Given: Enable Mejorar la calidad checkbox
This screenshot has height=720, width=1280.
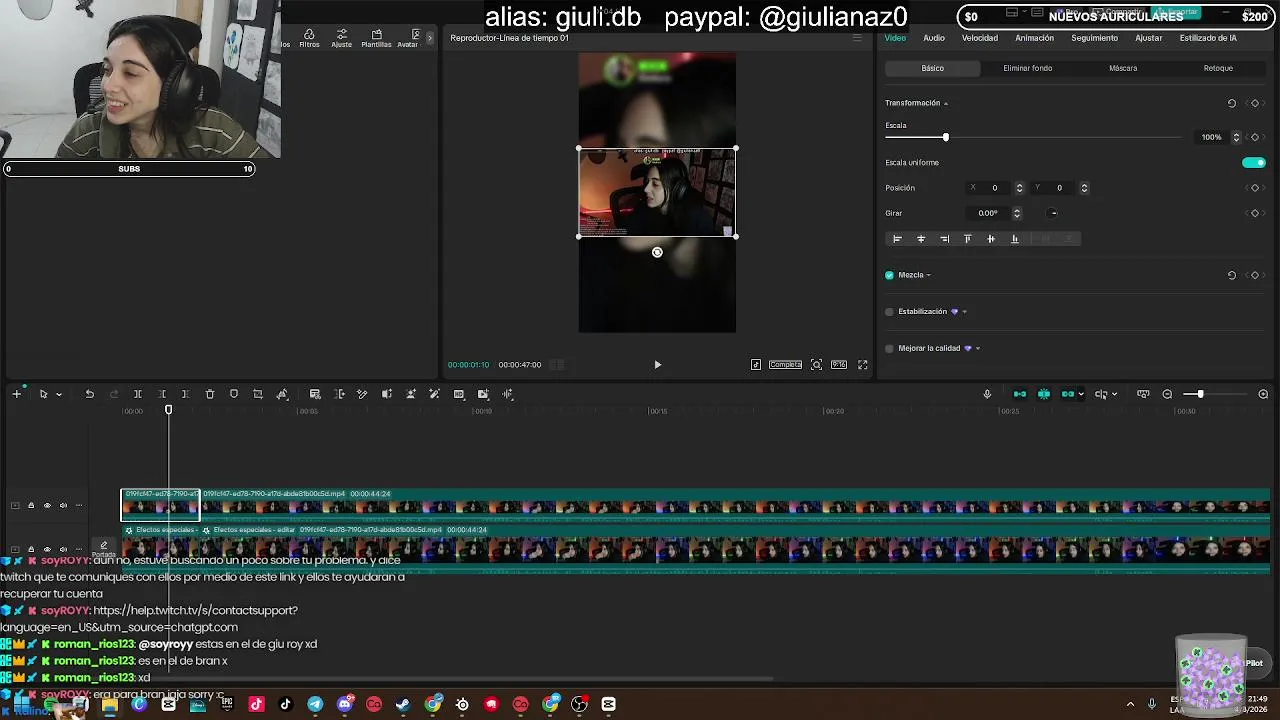Looking at the screenshot, I should 889,348.
